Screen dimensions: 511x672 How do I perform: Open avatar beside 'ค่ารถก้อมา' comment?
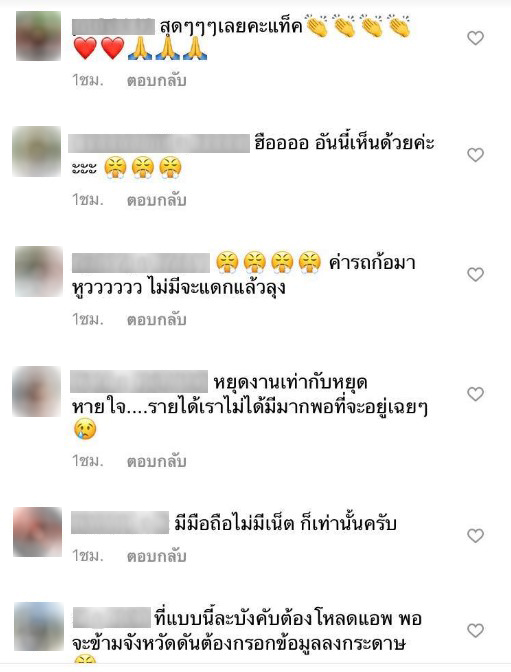[39, 271]
